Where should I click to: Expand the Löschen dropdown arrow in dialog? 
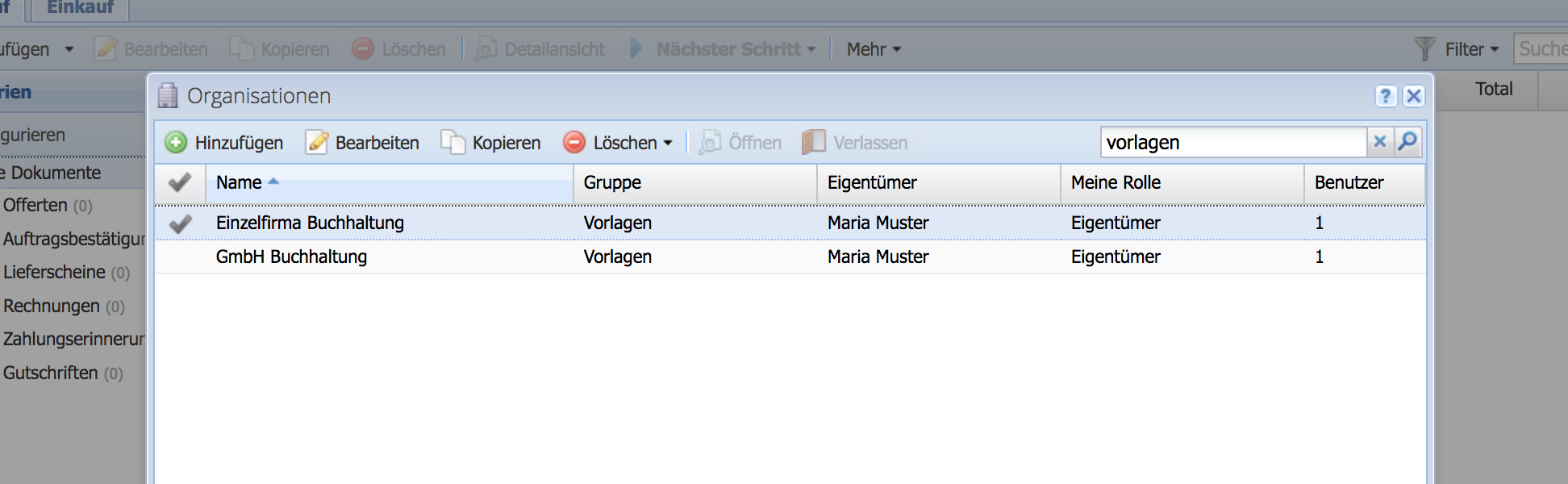tap(668, 144)
